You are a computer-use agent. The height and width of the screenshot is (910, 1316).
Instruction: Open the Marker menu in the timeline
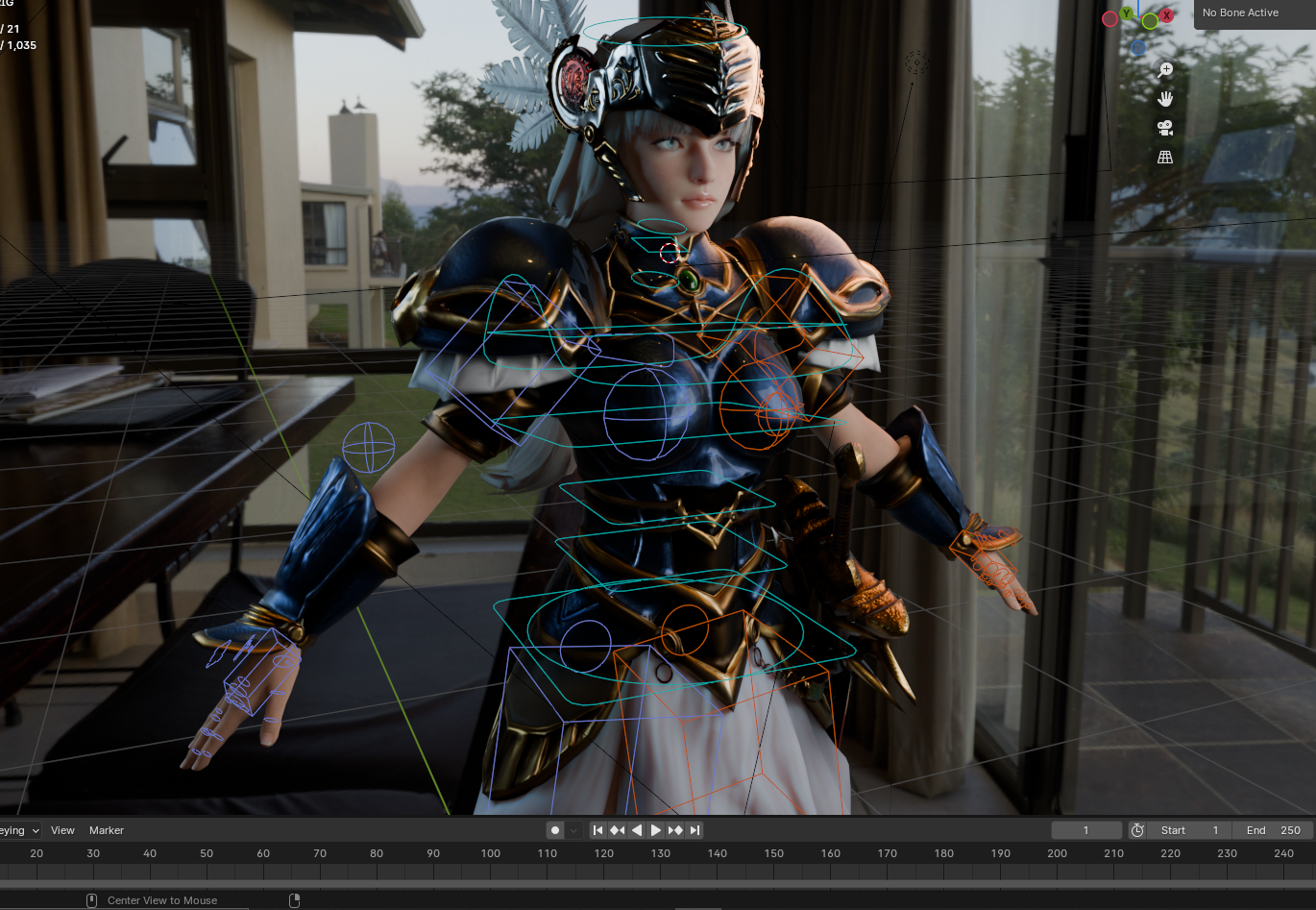pyautogui.click(x=107, y=830)
